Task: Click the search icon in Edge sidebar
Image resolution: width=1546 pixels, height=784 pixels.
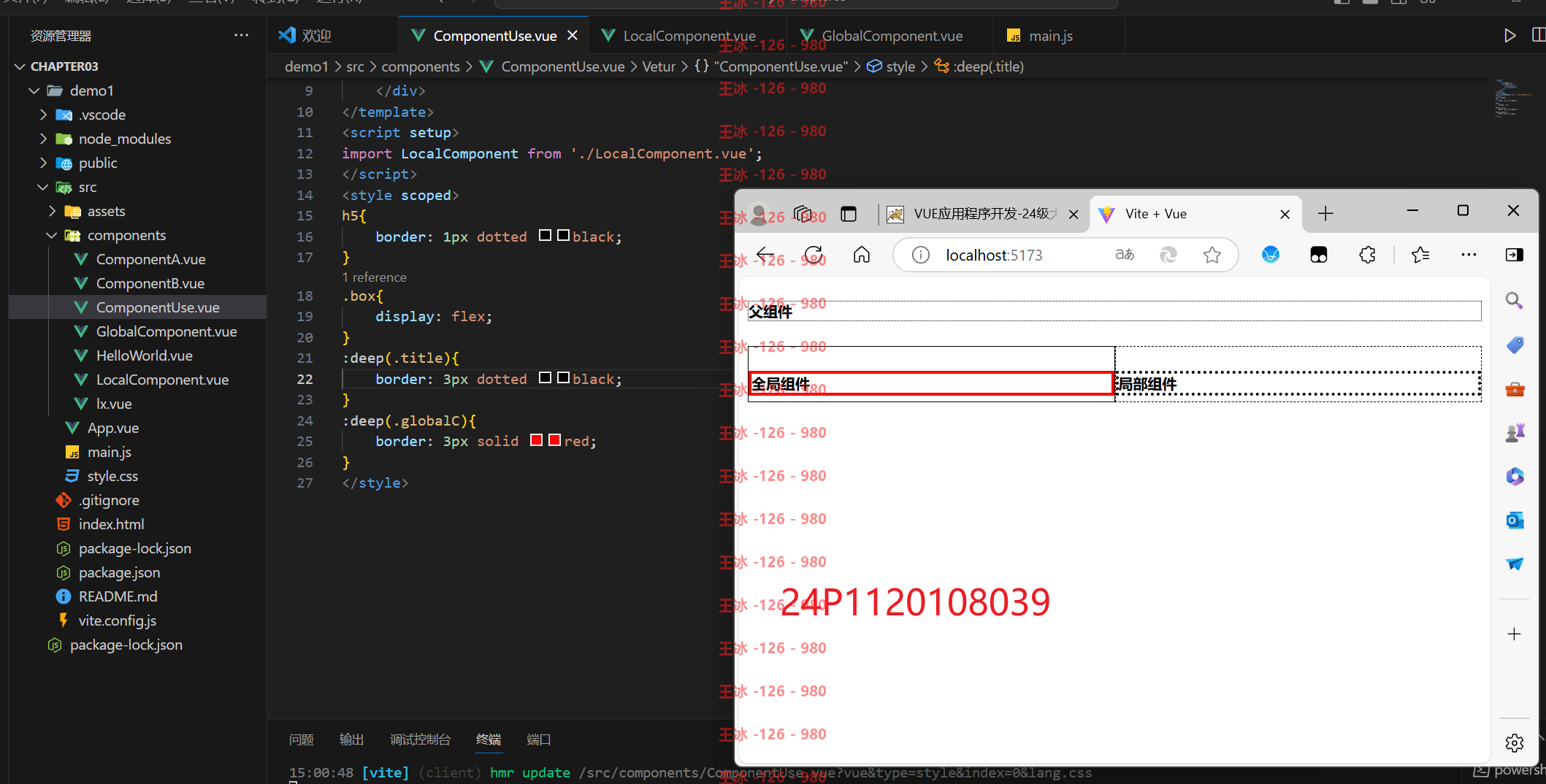Action: (x=1515, y=301)
